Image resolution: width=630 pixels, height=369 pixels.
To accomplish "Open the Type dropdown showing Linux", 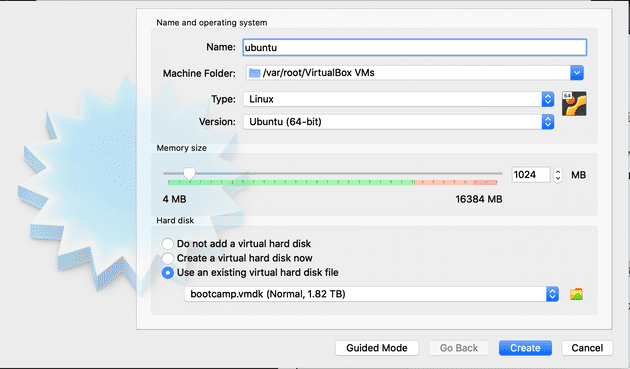I will 399,99.
